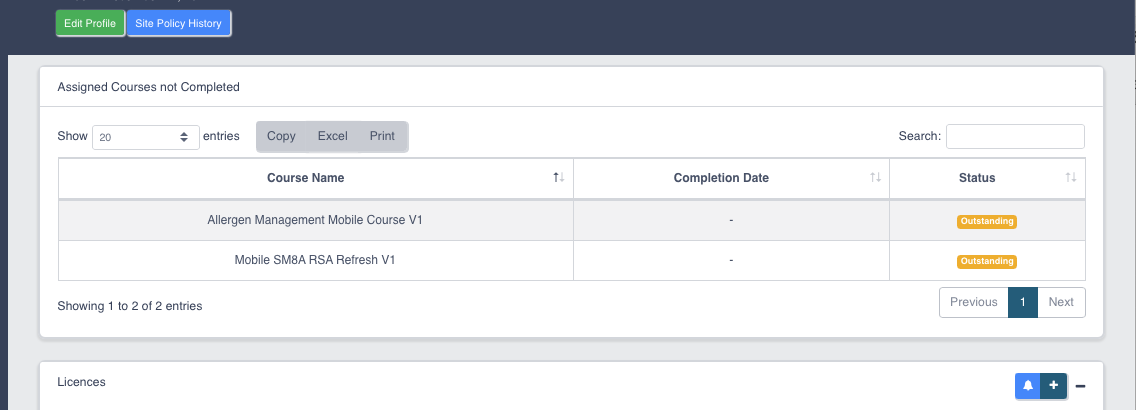1136x410 pixels.
Task: Open Site Policy History
Action: click(x=178, y=23)
